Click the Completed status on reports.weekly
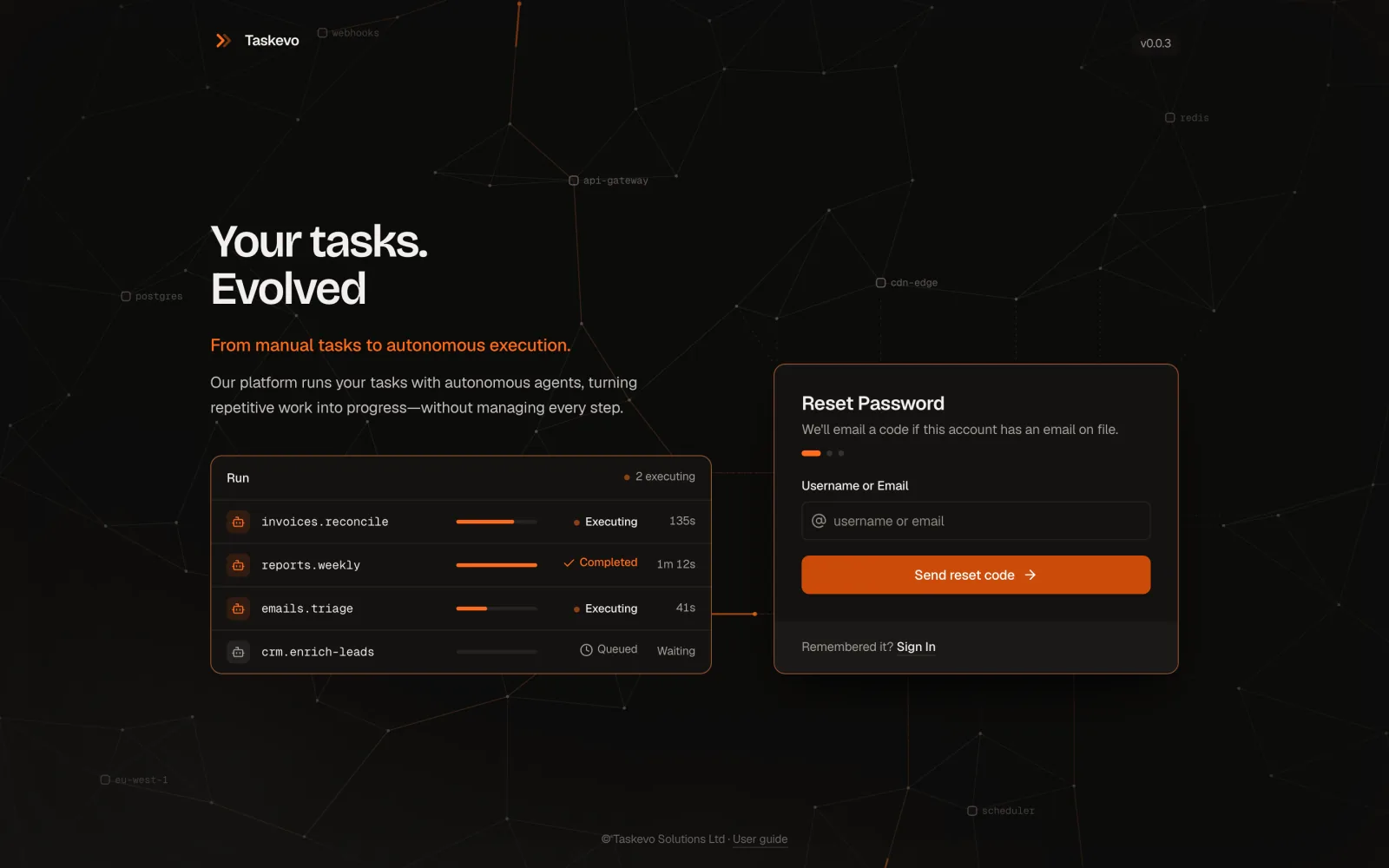The image size is (1389, 868). [609, 562]
